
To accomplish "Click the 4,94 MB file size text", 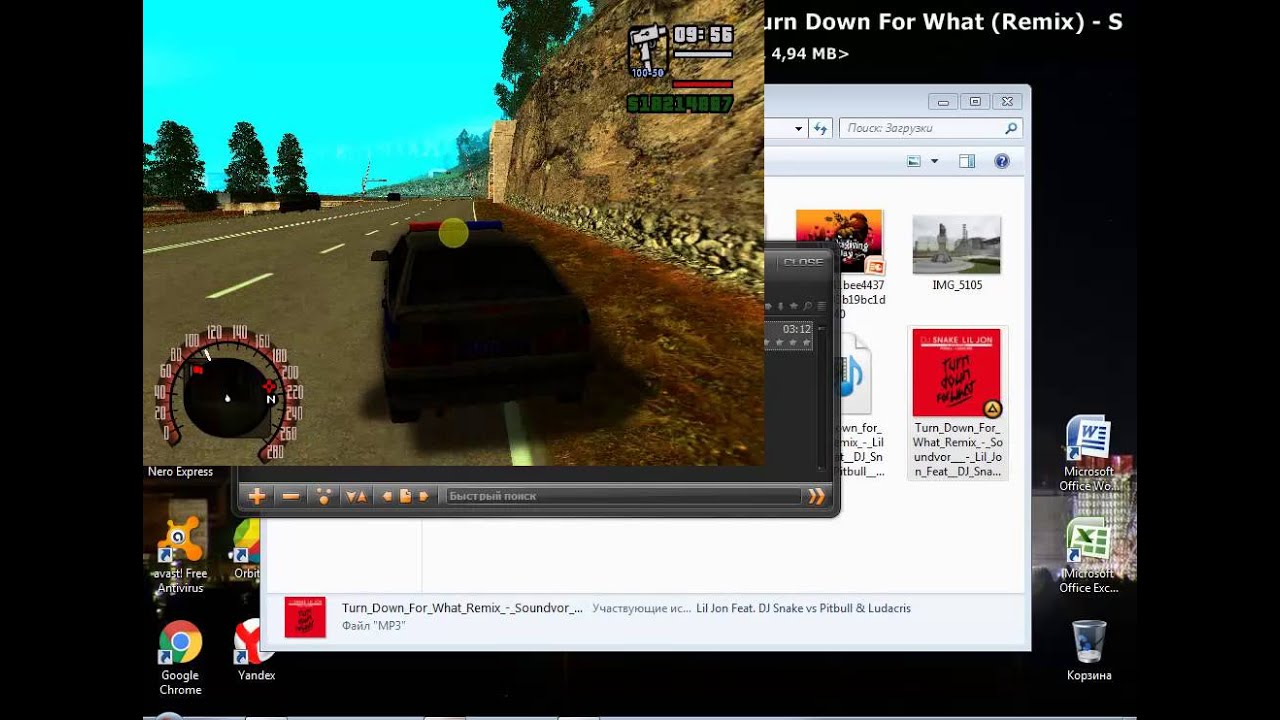I will coord(810,54).
